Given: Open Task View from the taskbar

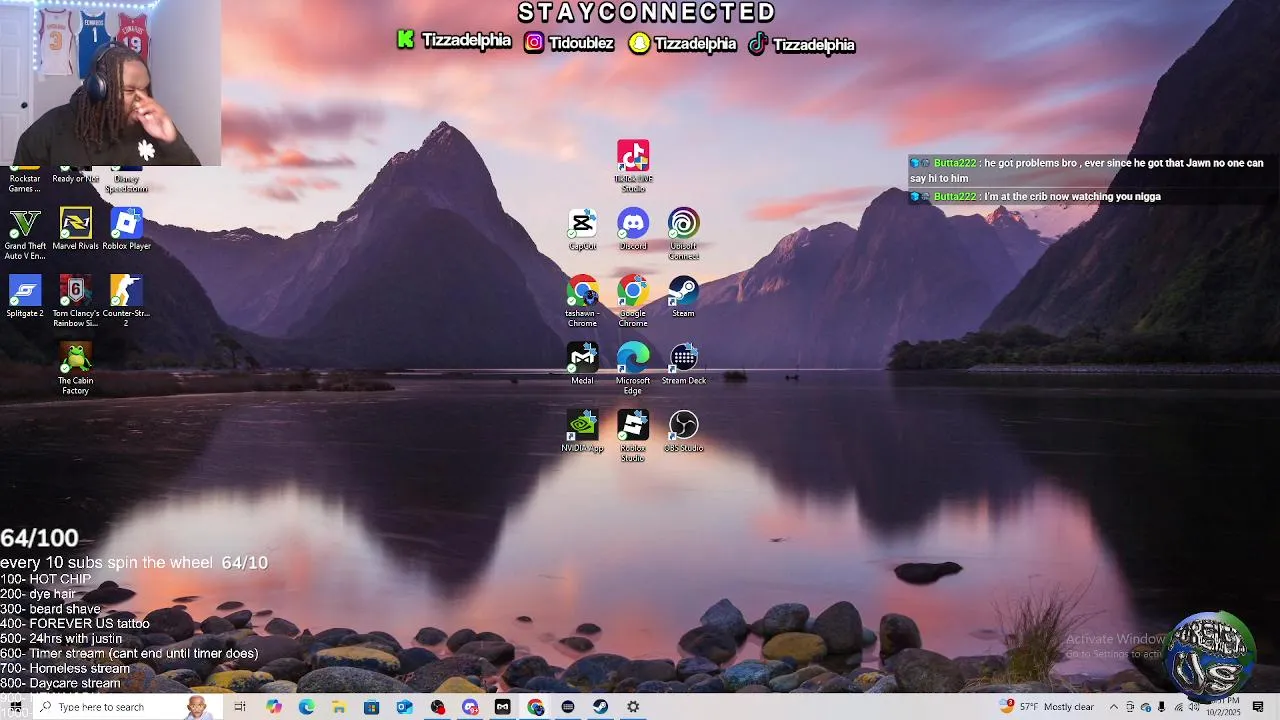Looking at the screenshot, I should coord(240,707).
